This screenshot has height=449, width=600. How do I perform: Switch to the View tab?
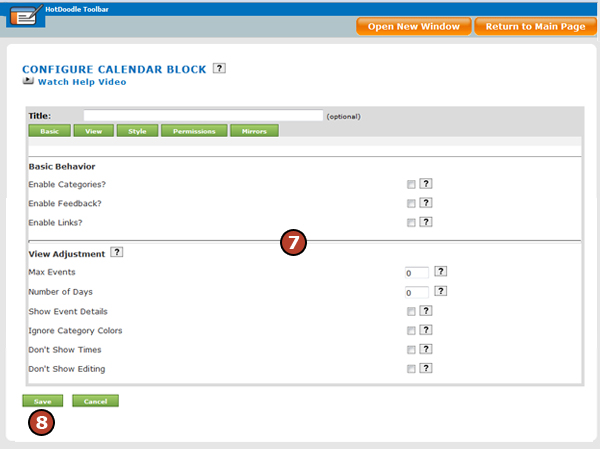(x=93, y=131)
